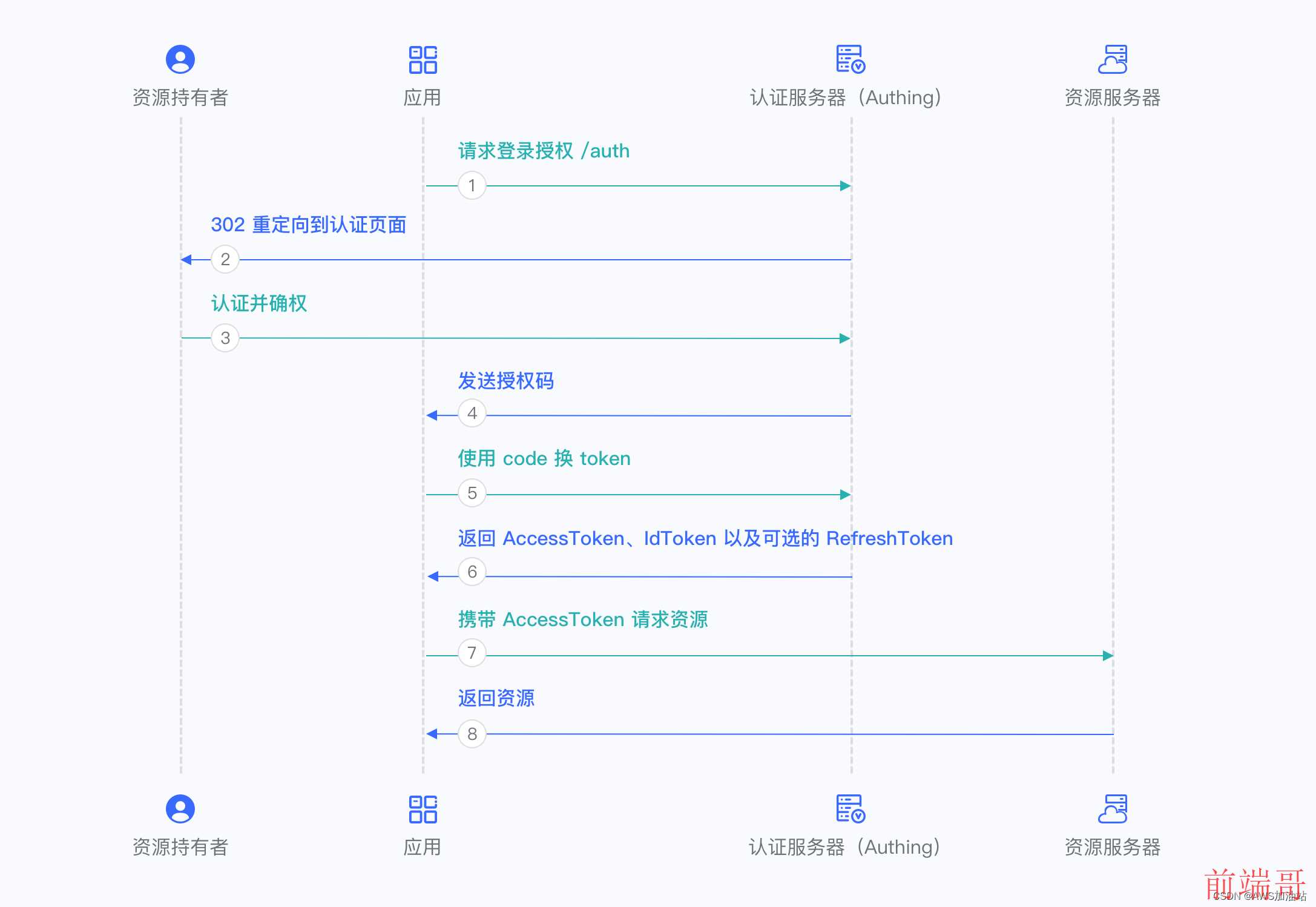Click the top resource server cloud icon

pos(1113,59)
